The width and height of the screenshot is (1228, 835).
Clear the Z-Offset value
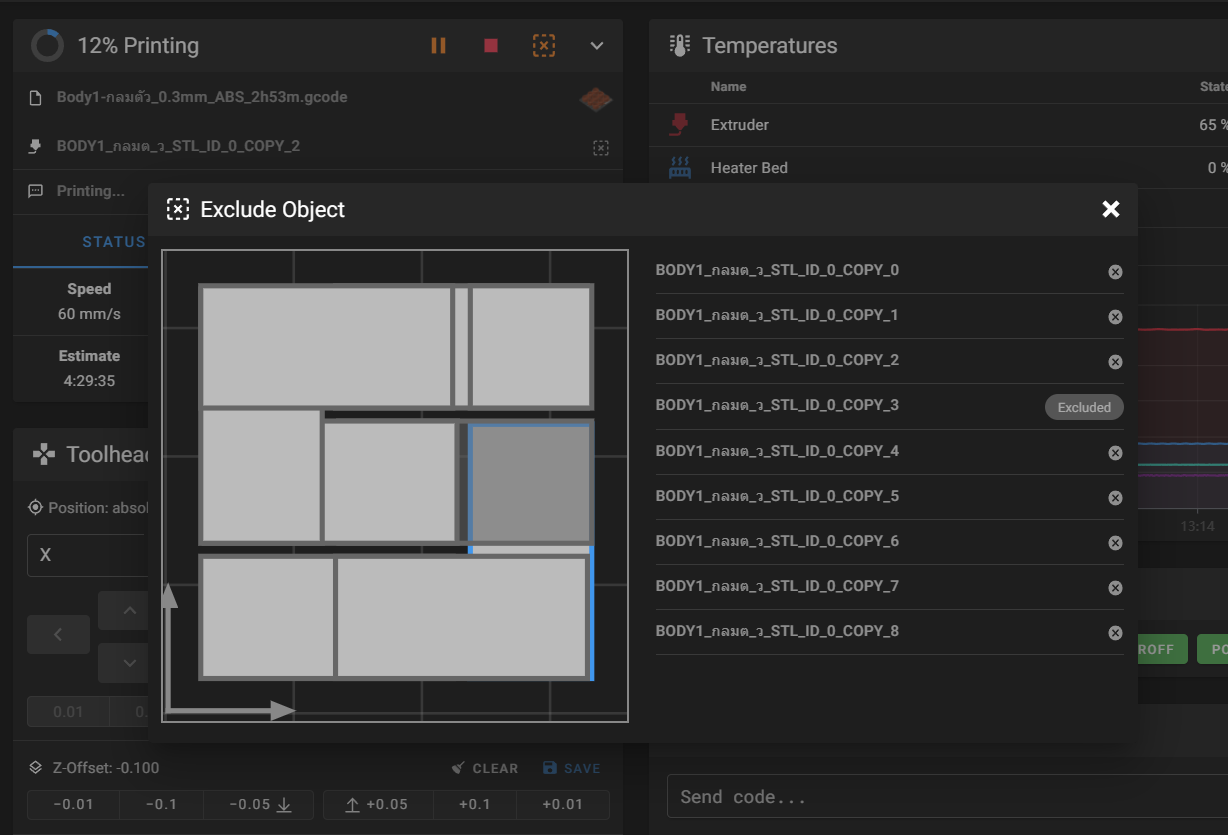click(485, 768)
